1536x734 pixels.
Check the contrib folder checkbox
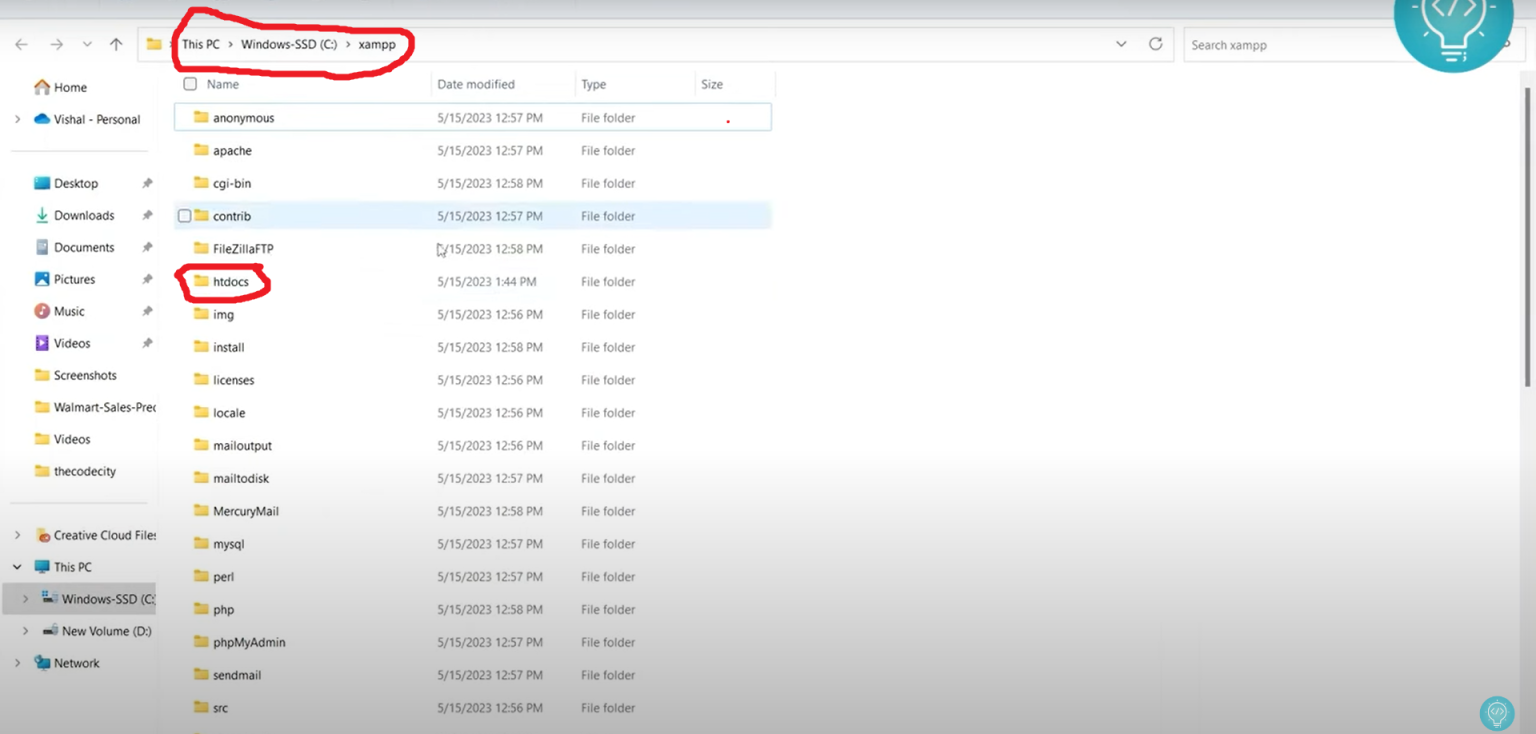coord(184,216)
